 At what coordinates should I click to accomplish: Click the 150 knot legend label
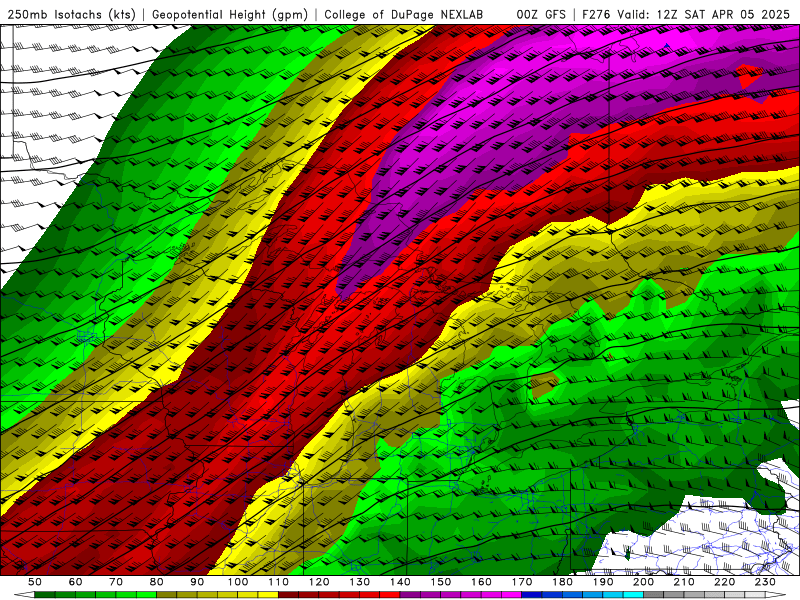[441, 582]
